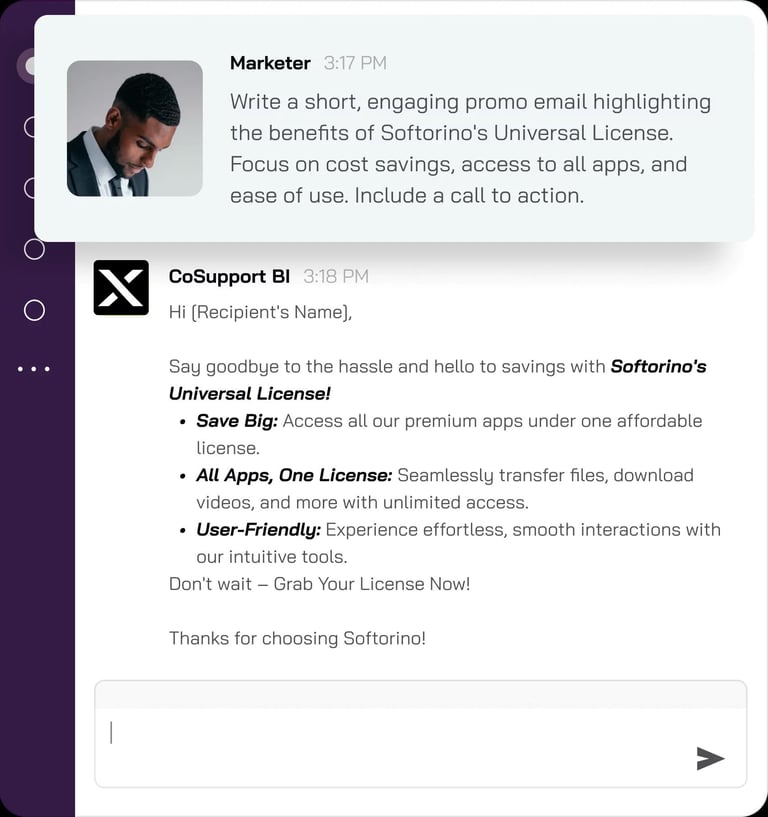The height and width of the screenshot is (817, 768).
Task: Click the send arrow icon
Action: (710, 758)
